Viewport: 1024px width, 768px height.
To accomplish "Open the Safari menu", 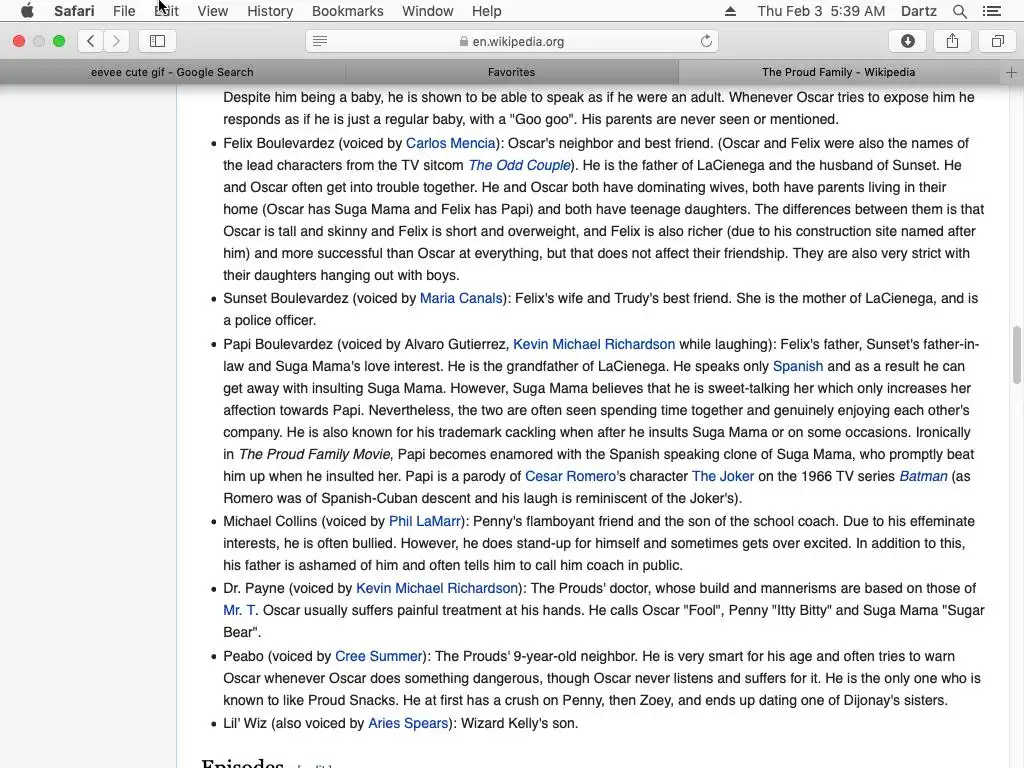I will pos(74,11).
